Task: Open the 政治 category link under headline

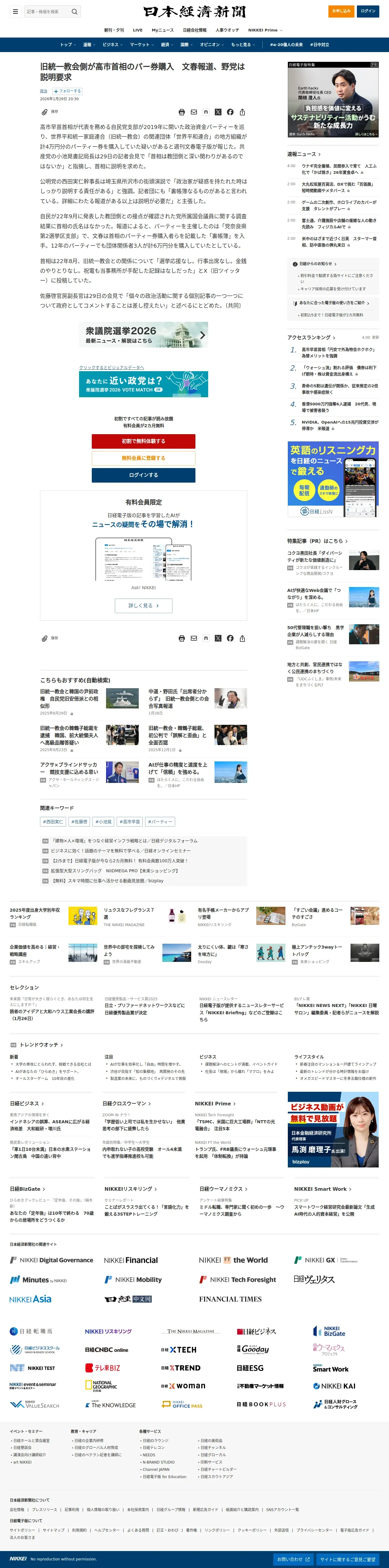Action: click(x=44, y=91)
